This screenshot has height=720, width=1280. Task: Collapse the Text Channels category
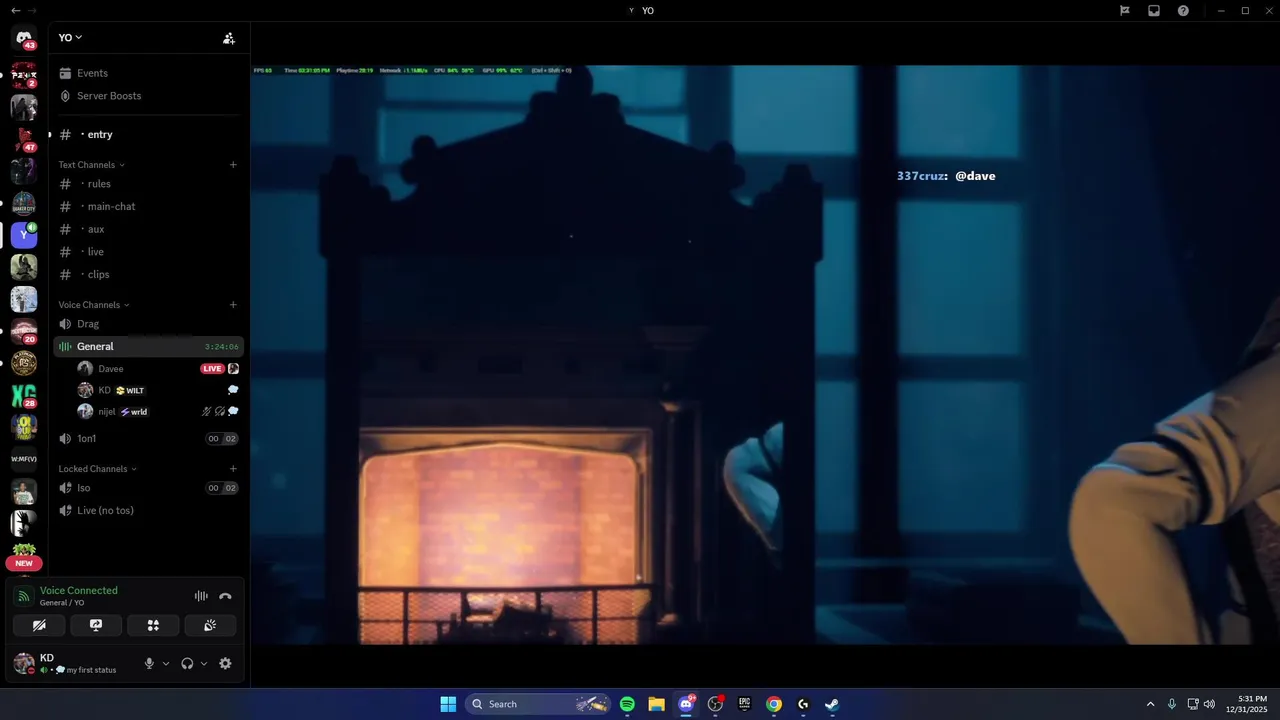pyautogui.click(x=91, y=165)
